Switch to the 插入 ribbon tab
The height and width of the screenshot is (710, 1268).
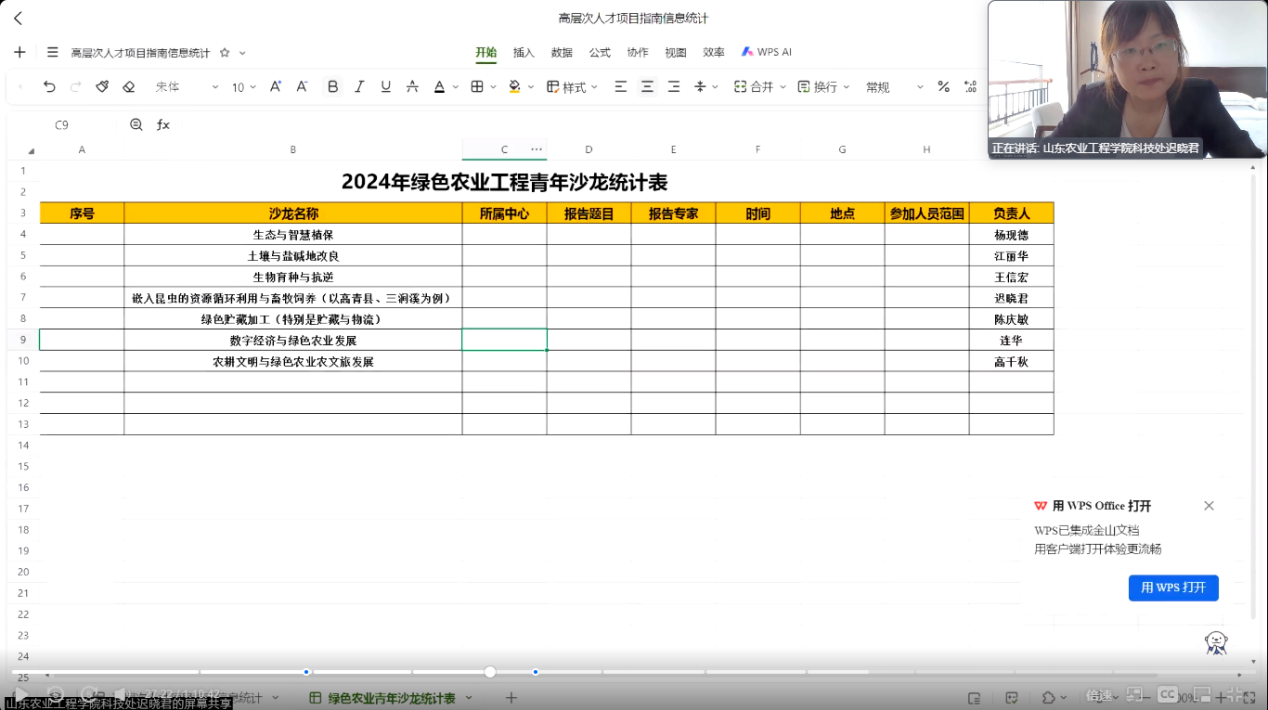(524, 51)
